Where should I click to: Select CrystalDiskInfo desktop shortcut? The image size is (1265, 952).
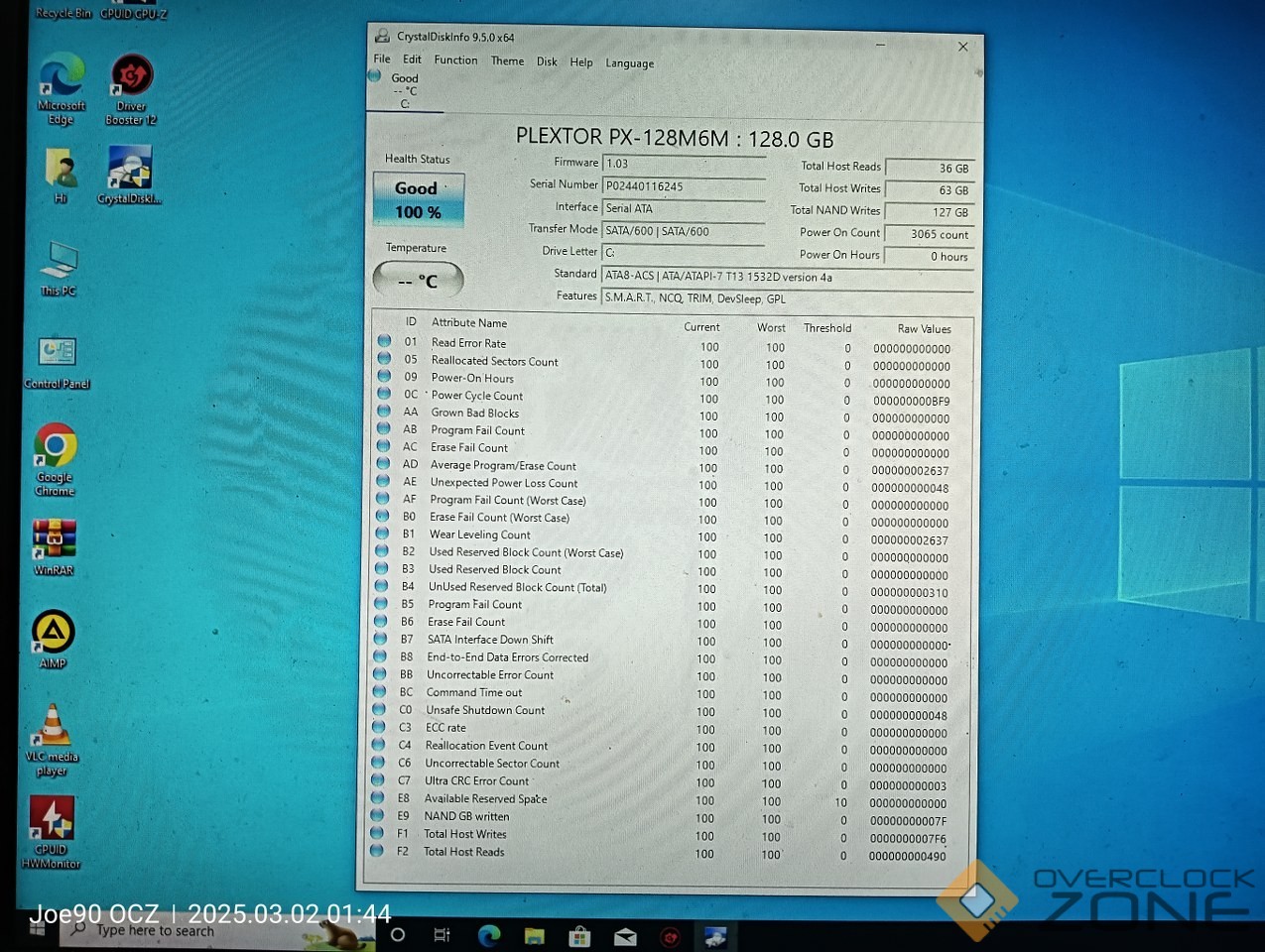click(130, 175)
